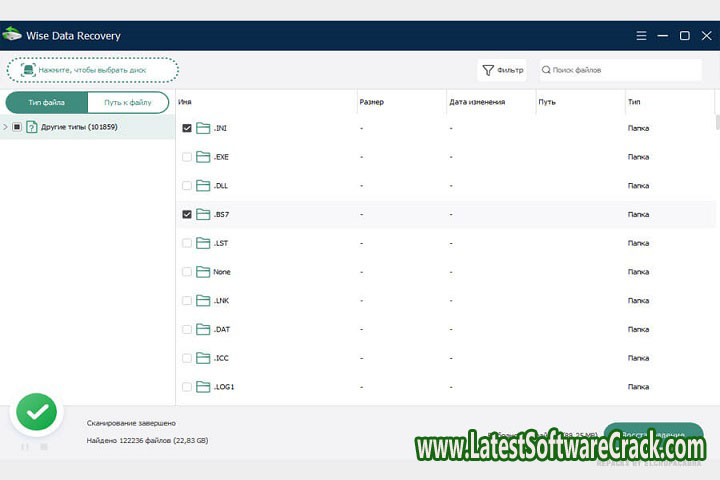720x480 pixels.
Task: Uncheck the .BS7 folder checkbox
Action: 187,214
